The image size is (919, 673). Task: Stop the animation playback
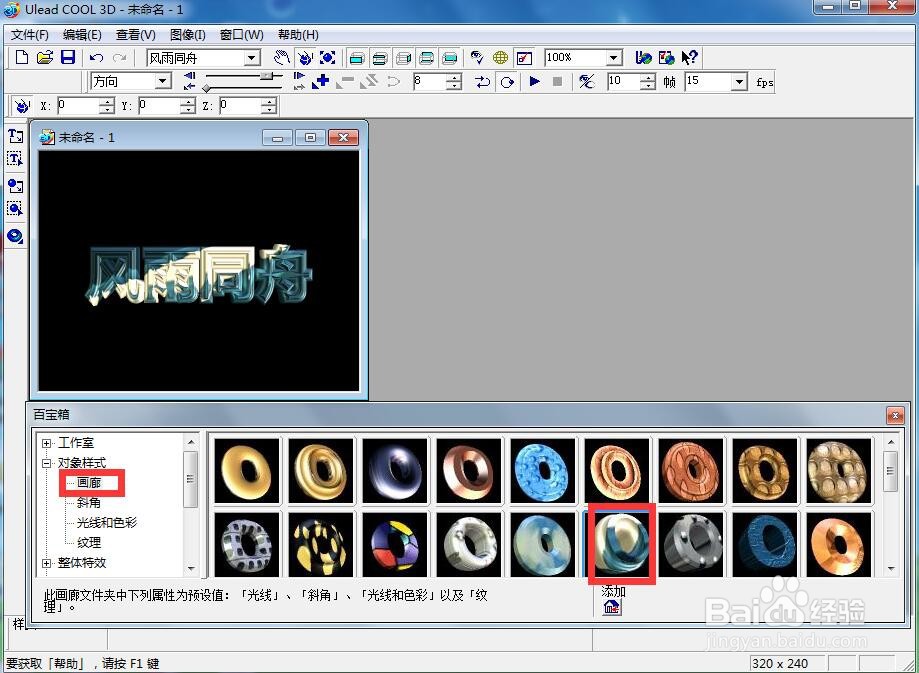[x=557, y=81]
